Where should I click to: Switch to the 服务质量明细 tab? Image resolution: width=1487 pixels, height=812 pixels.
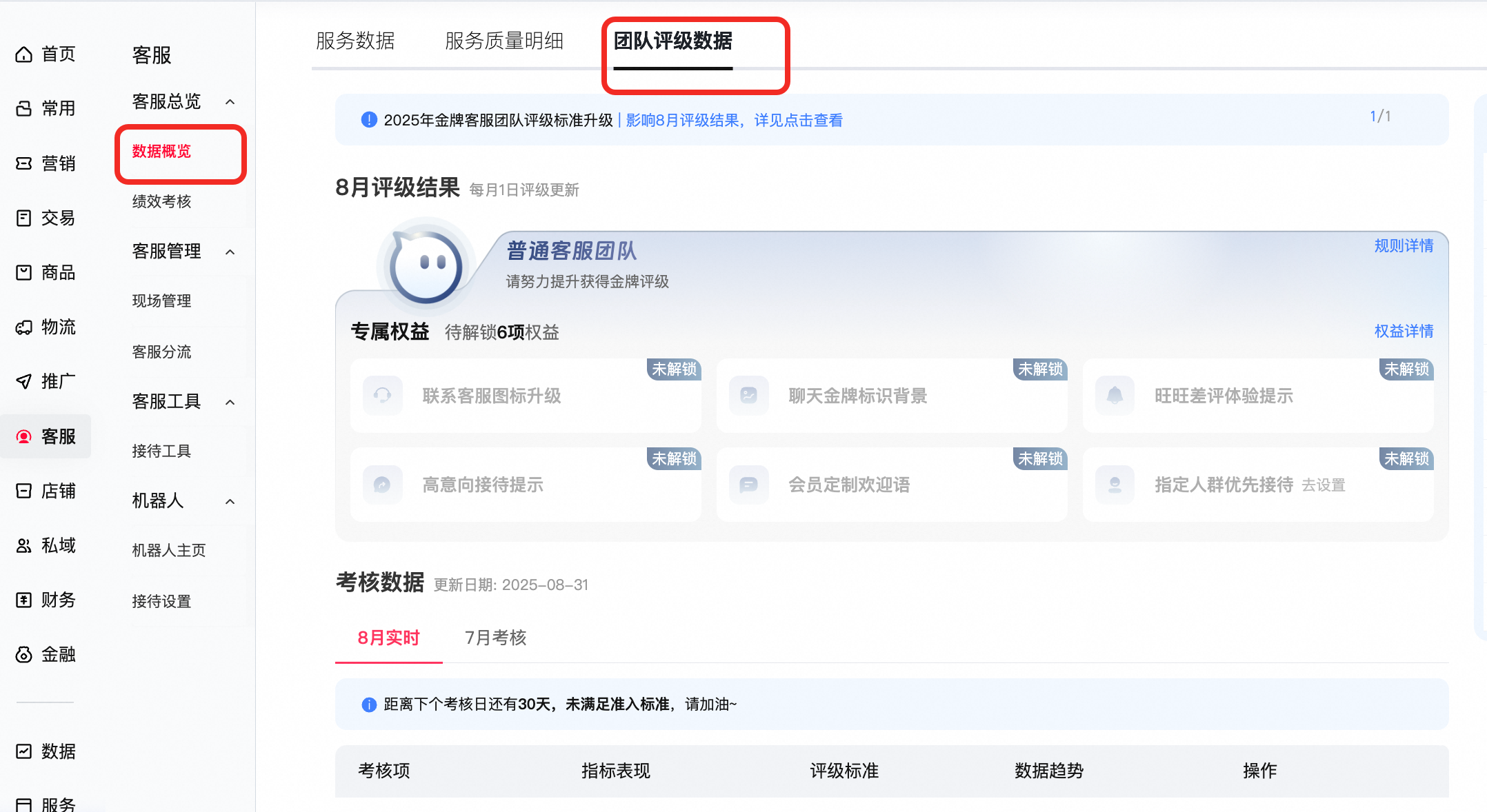[x=504, y=41]
